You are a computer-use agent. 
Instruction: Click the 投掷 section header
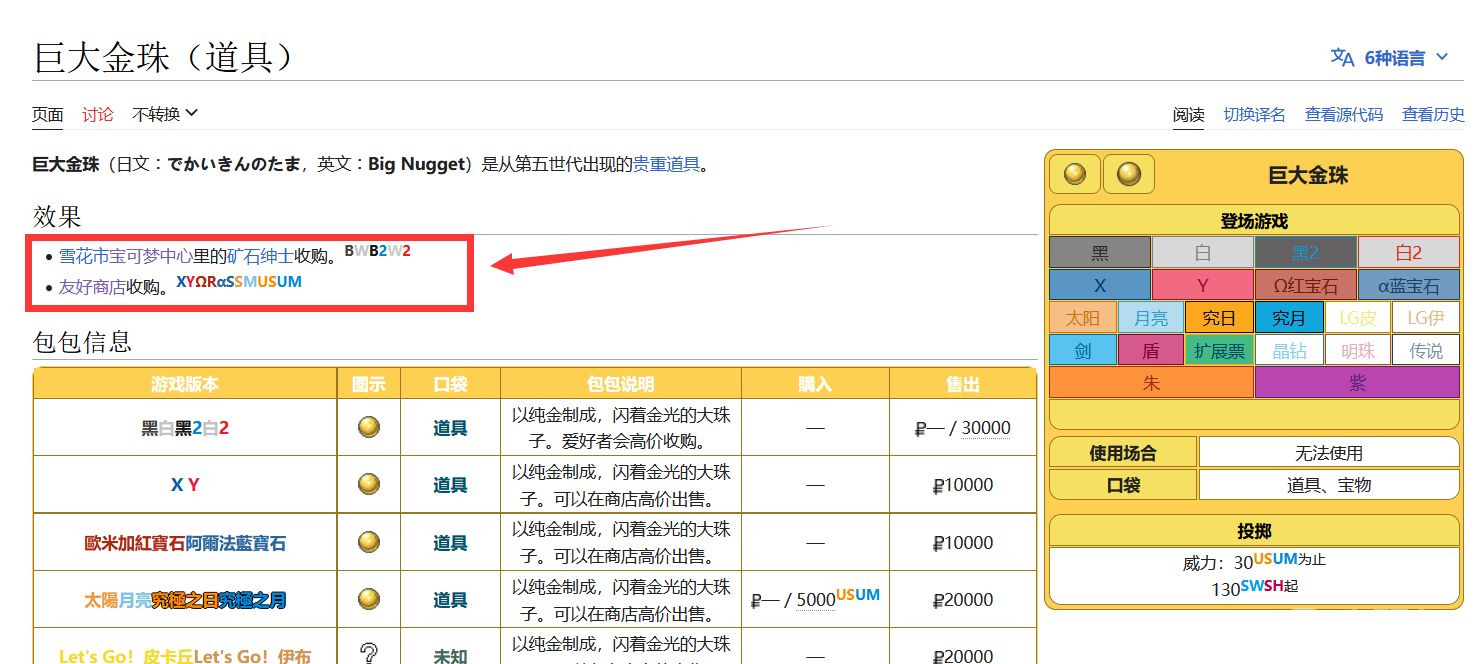[x=1254, y=531]
